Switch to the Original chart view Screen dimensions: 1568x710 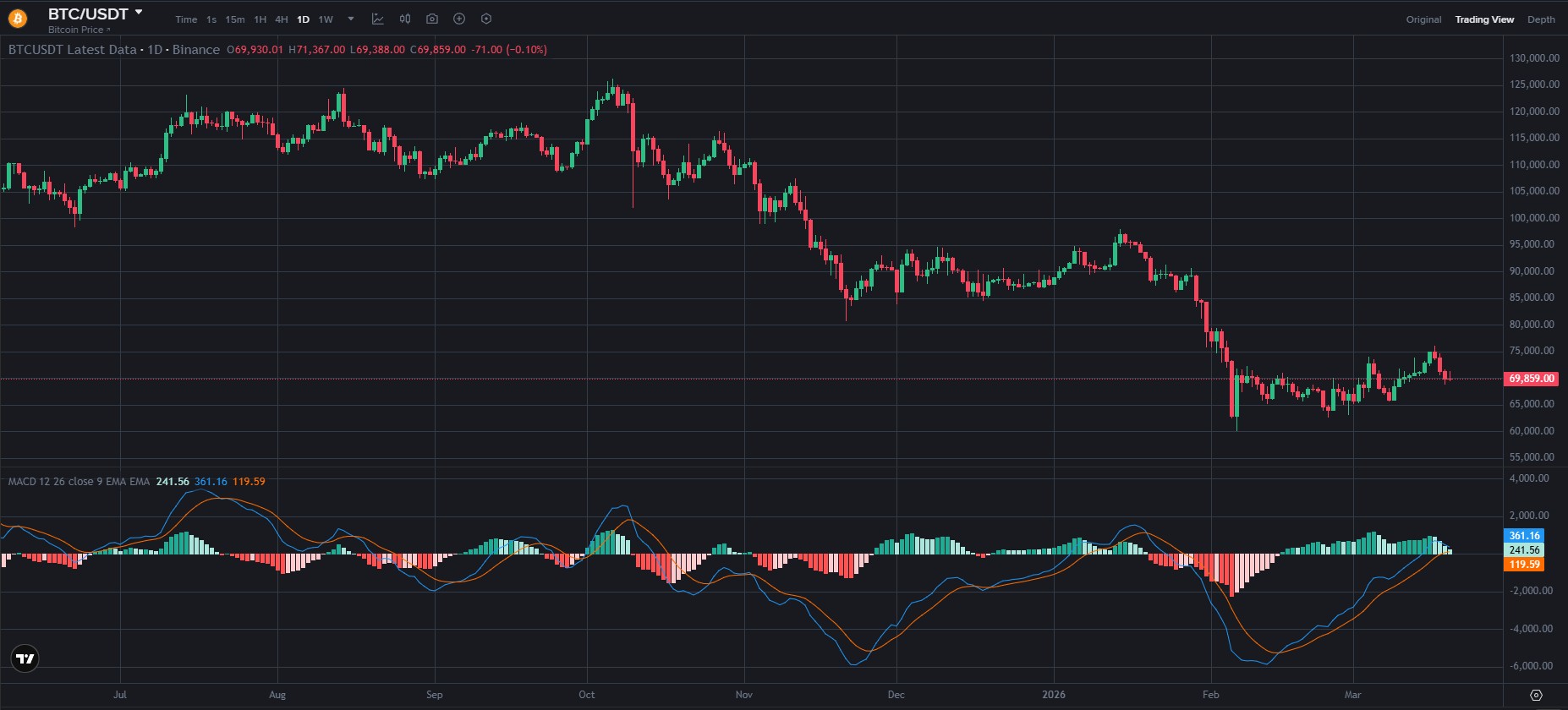(x=1424, y=19)
